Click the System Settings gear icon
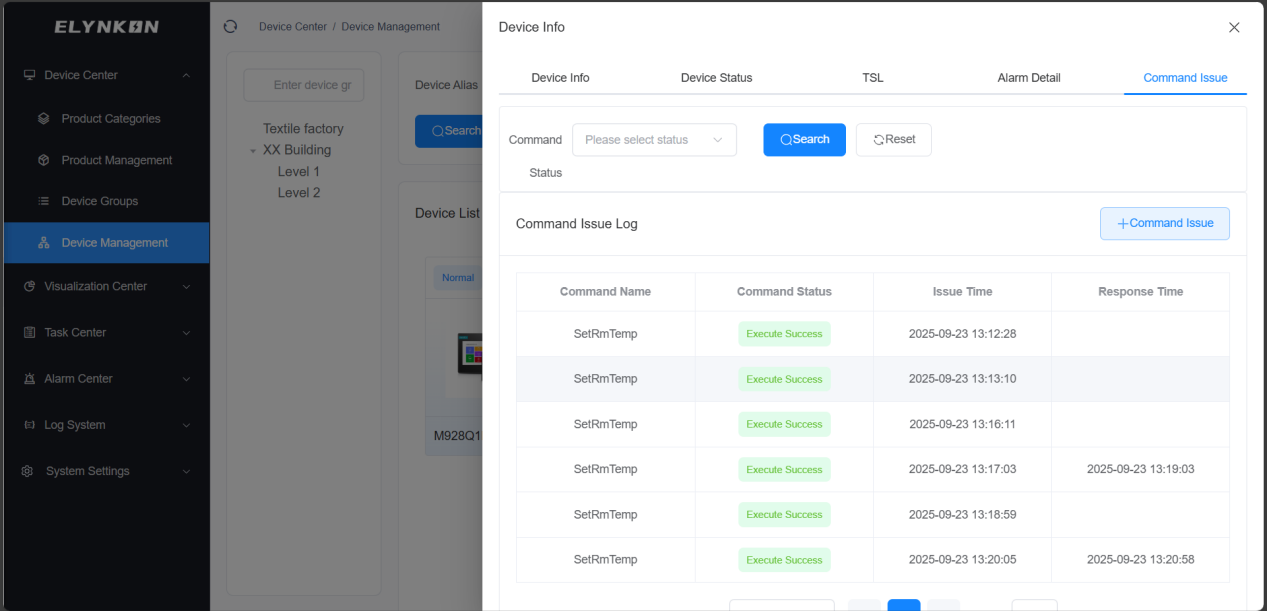Screen dimensions: 1267x611 pos(28,471)
